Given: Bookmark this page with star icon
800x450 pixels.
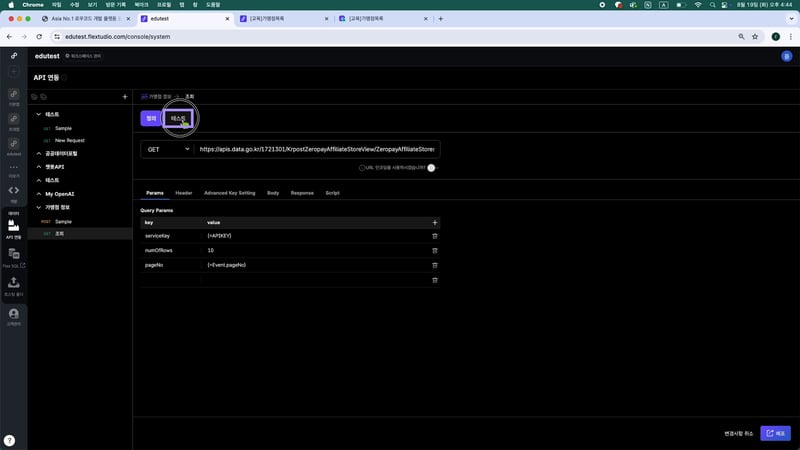Looking at the screenshot, I should [753, 36].
